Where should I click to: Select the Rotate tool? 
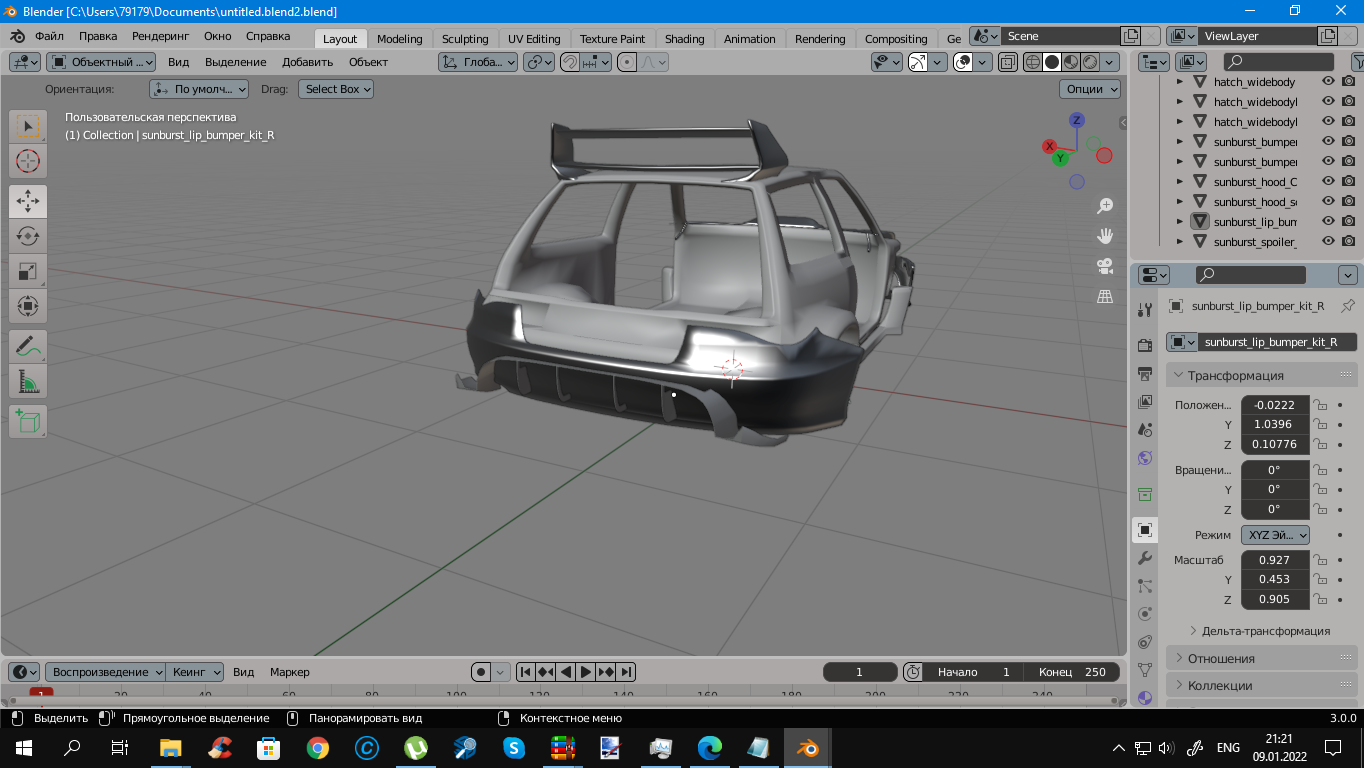(x=28, y=236)
